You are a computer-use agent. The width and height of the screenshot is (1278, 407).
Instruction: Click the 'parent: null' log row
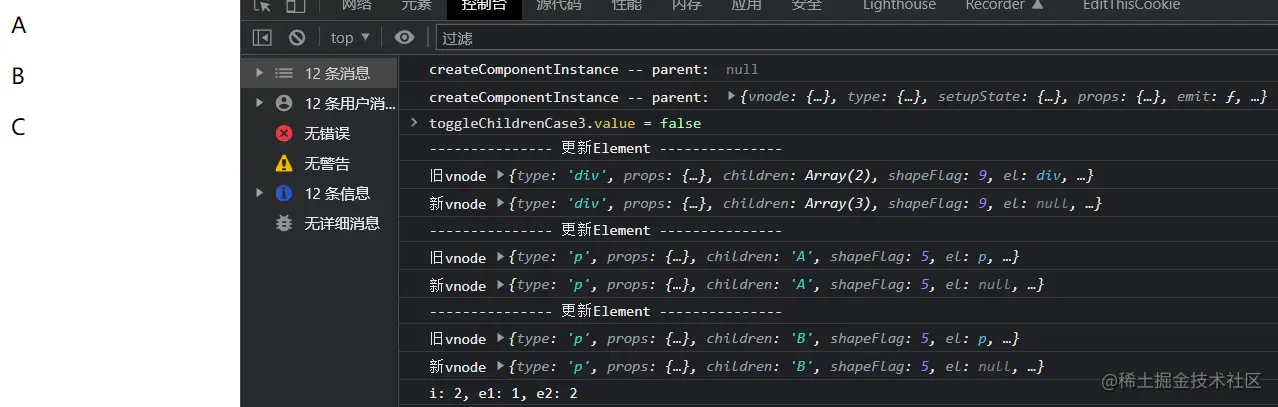(838, 70)
